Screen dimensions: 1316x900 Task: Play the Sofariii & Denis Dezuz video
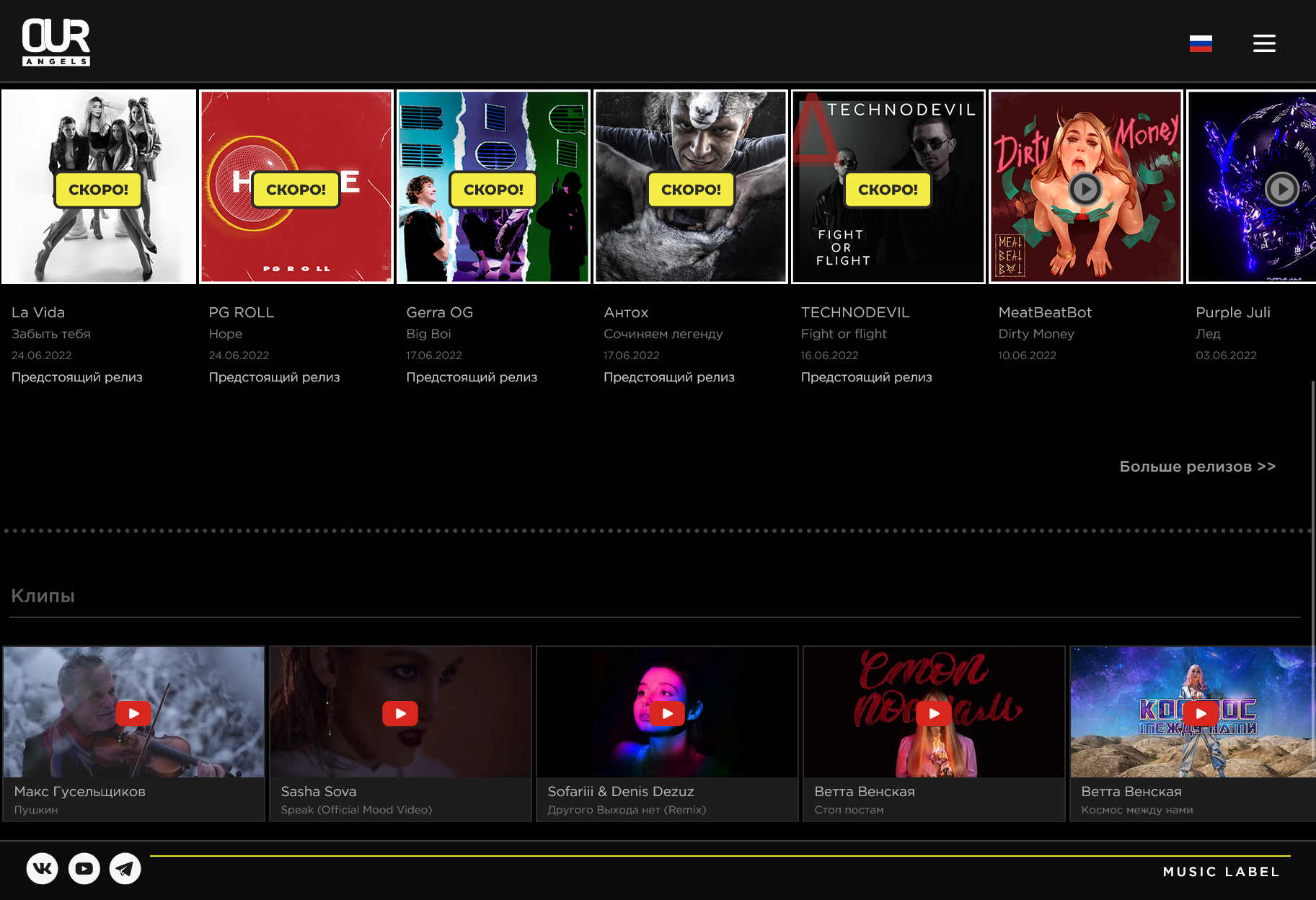point(667,713)
